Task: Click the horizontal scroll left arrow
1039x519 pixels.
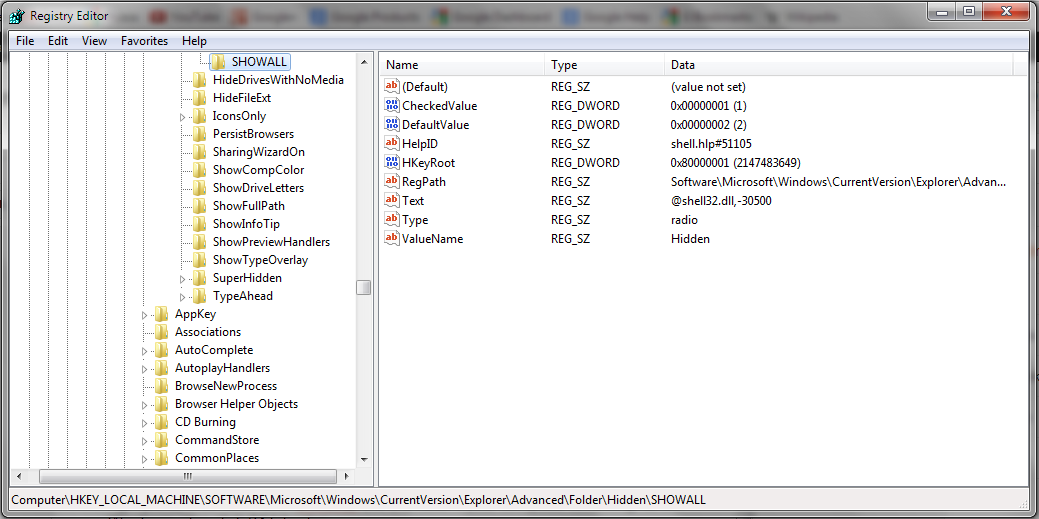Action: pos(19,476)
